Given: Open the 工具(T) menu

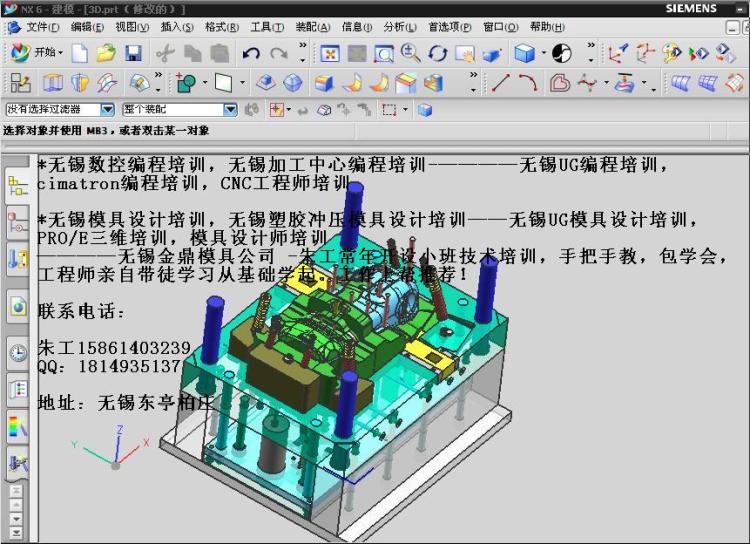Looking at the screenshot, I should pos(267,27).
